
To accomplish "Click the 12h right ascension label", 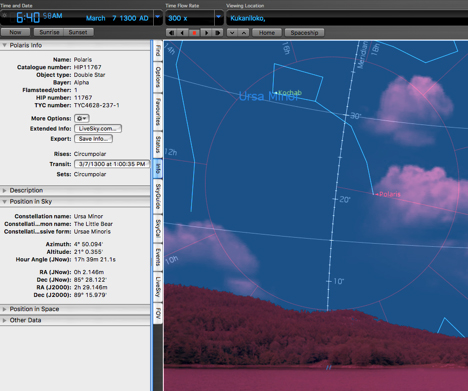I will (x=171, y=152).
